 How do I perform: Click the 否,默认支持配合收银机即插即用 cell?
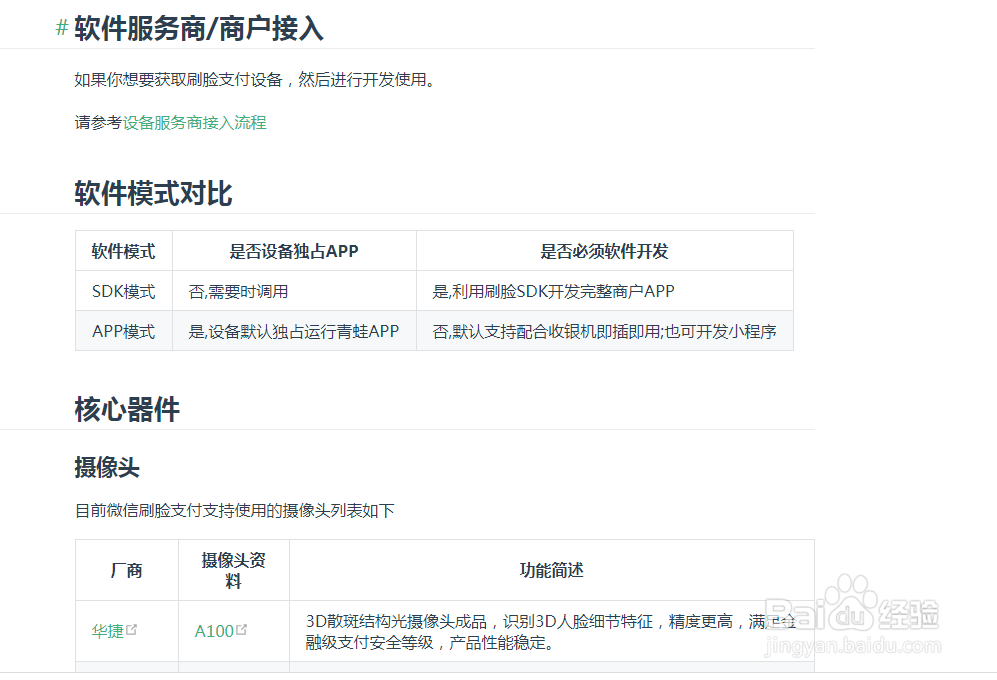[x=605, y=331]
